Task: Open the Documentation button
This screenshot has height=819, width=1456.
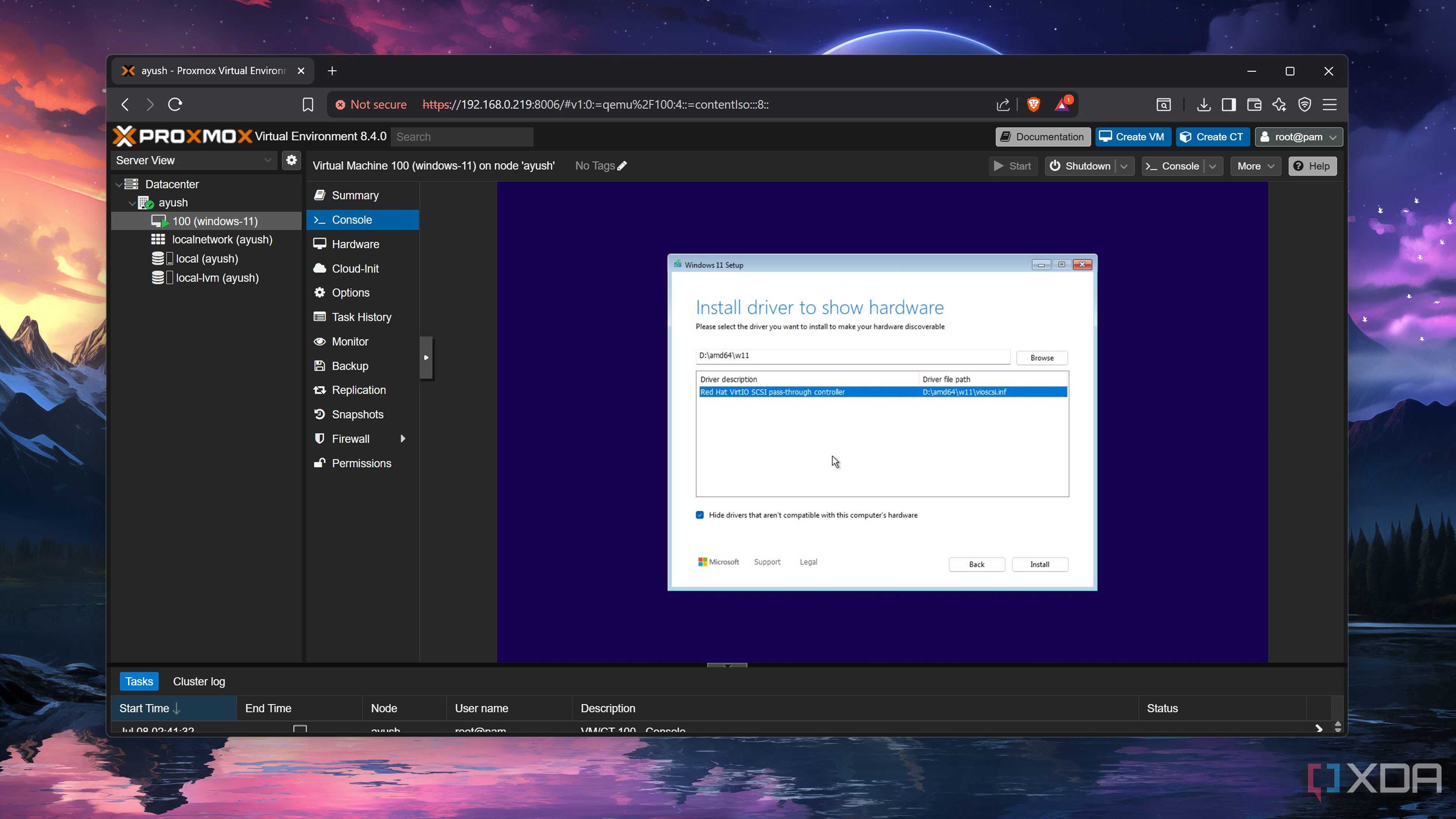Action: [1043, 137]
